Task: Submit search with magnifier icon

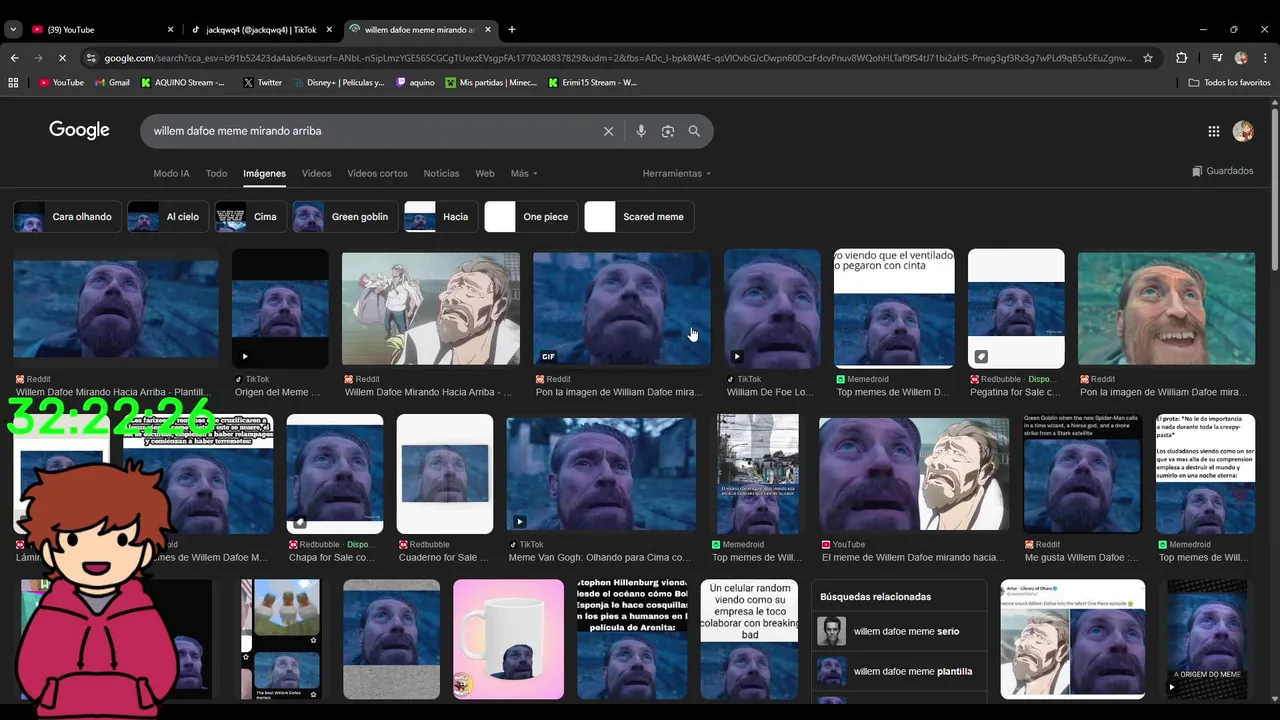Action: pyautogui.click(x=694, y=131)
